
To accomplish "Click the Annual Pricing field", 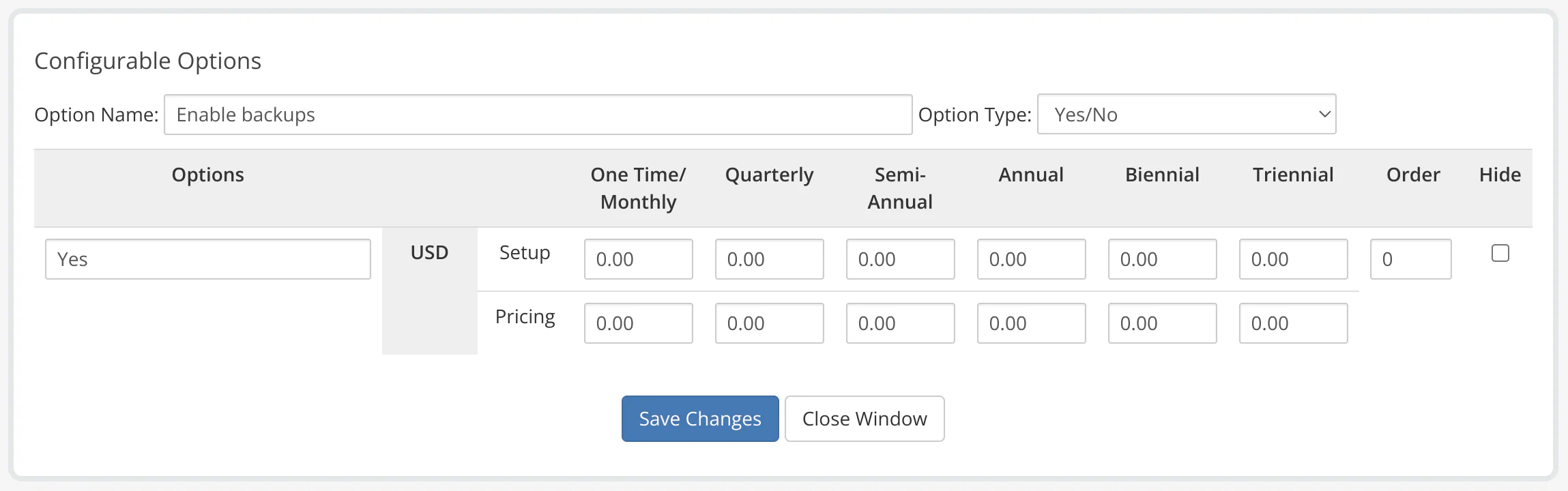I will click(x=1031, y=323).
